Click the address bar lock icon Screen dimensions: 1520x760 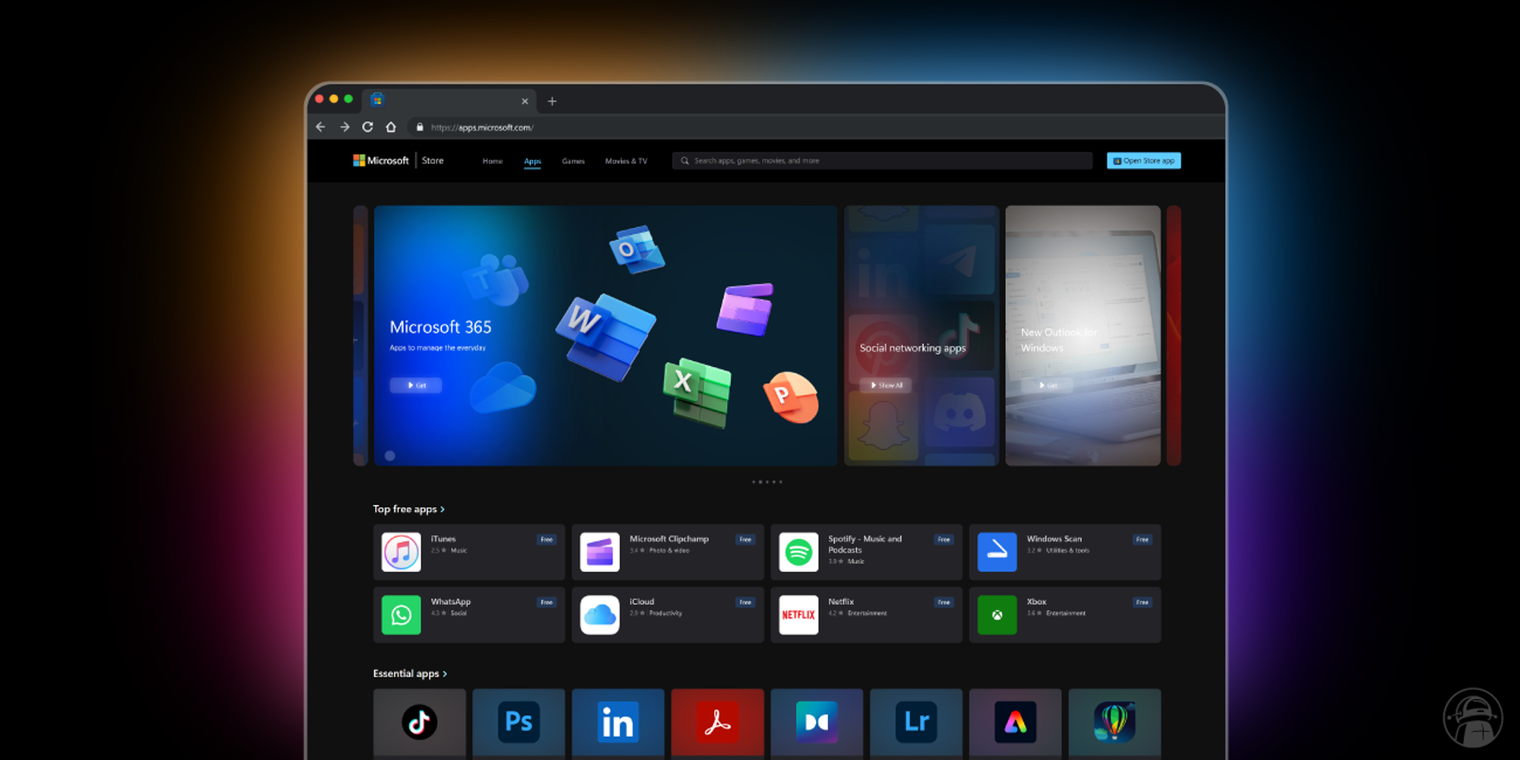tap(420, 127)
